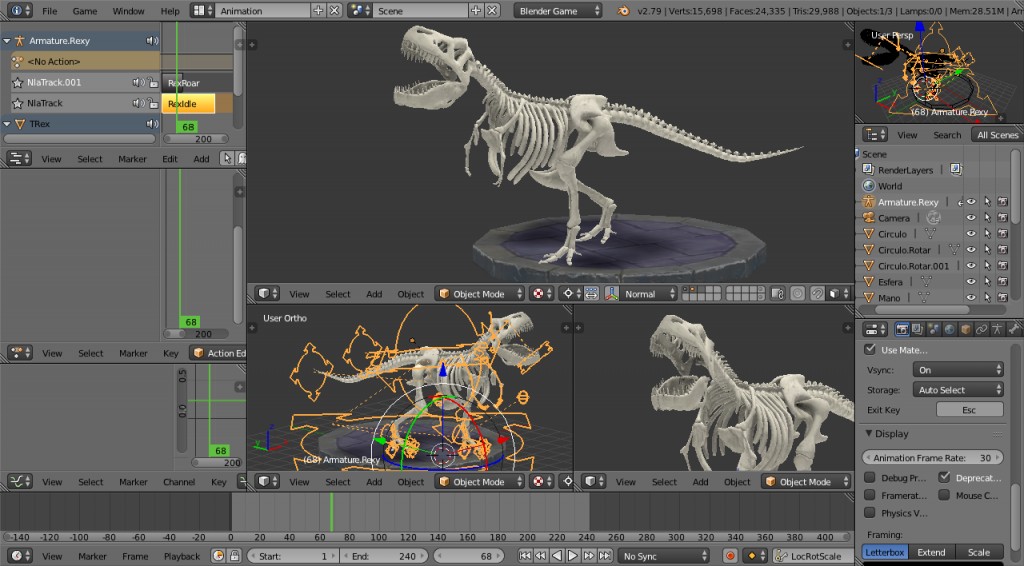
Task: Click the play animation button
Action: [572, 556]
